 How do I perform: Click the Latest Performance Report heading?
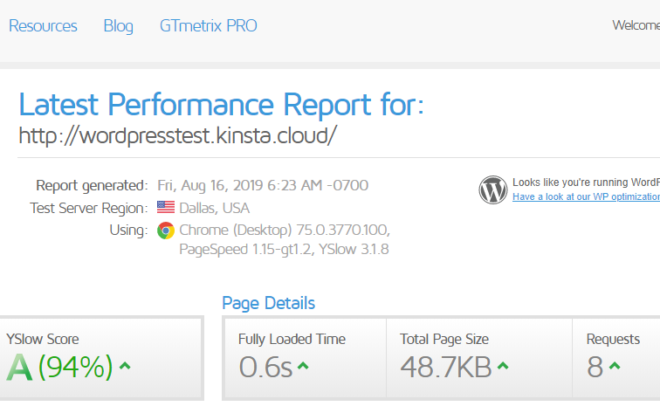(221, 104)
